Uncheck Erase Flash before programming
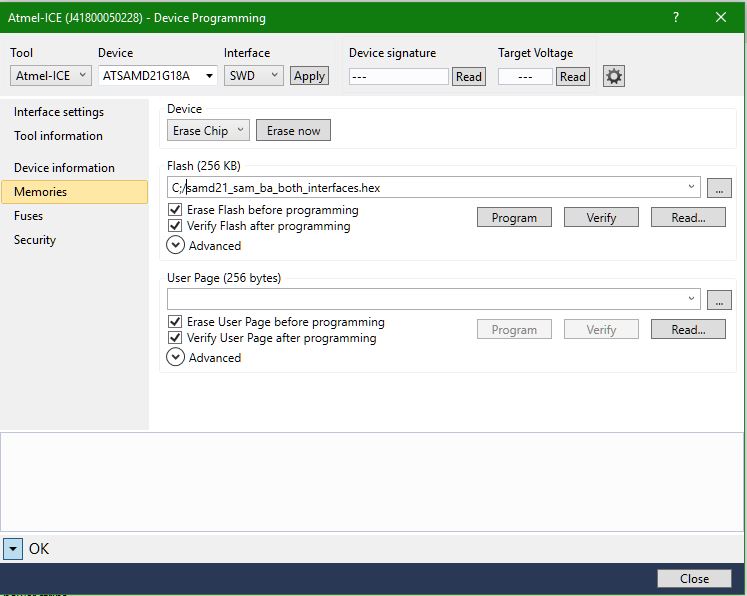Screen dimensions: 747x596 coord(175,210)
